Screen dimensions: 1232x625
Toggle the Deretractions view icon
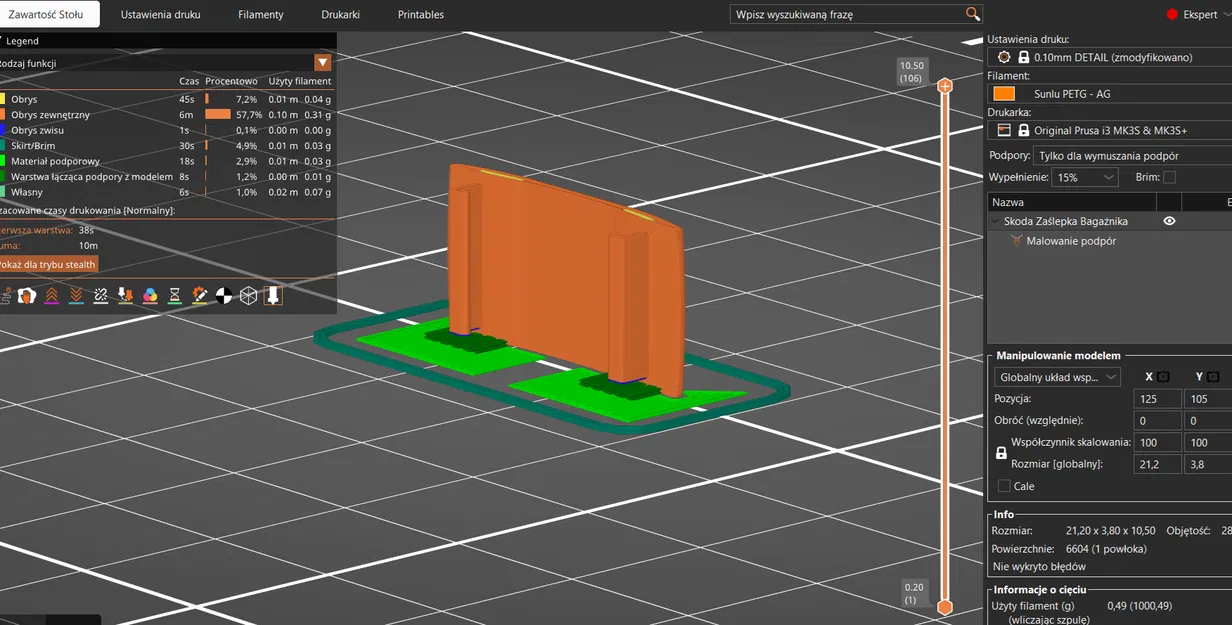(76, 296)
